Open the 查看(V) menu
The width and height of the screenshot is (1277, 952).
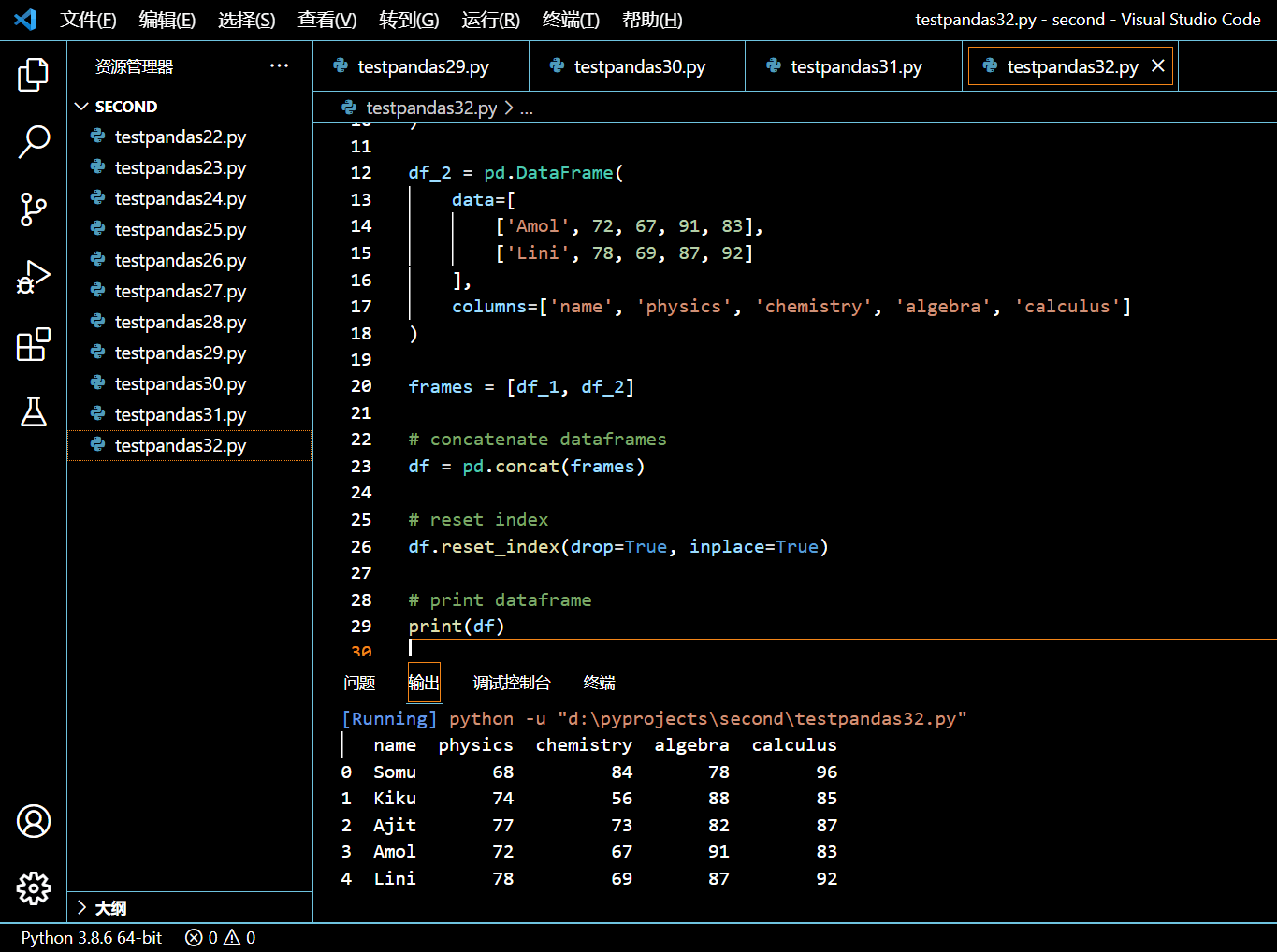tap(327, 20)
